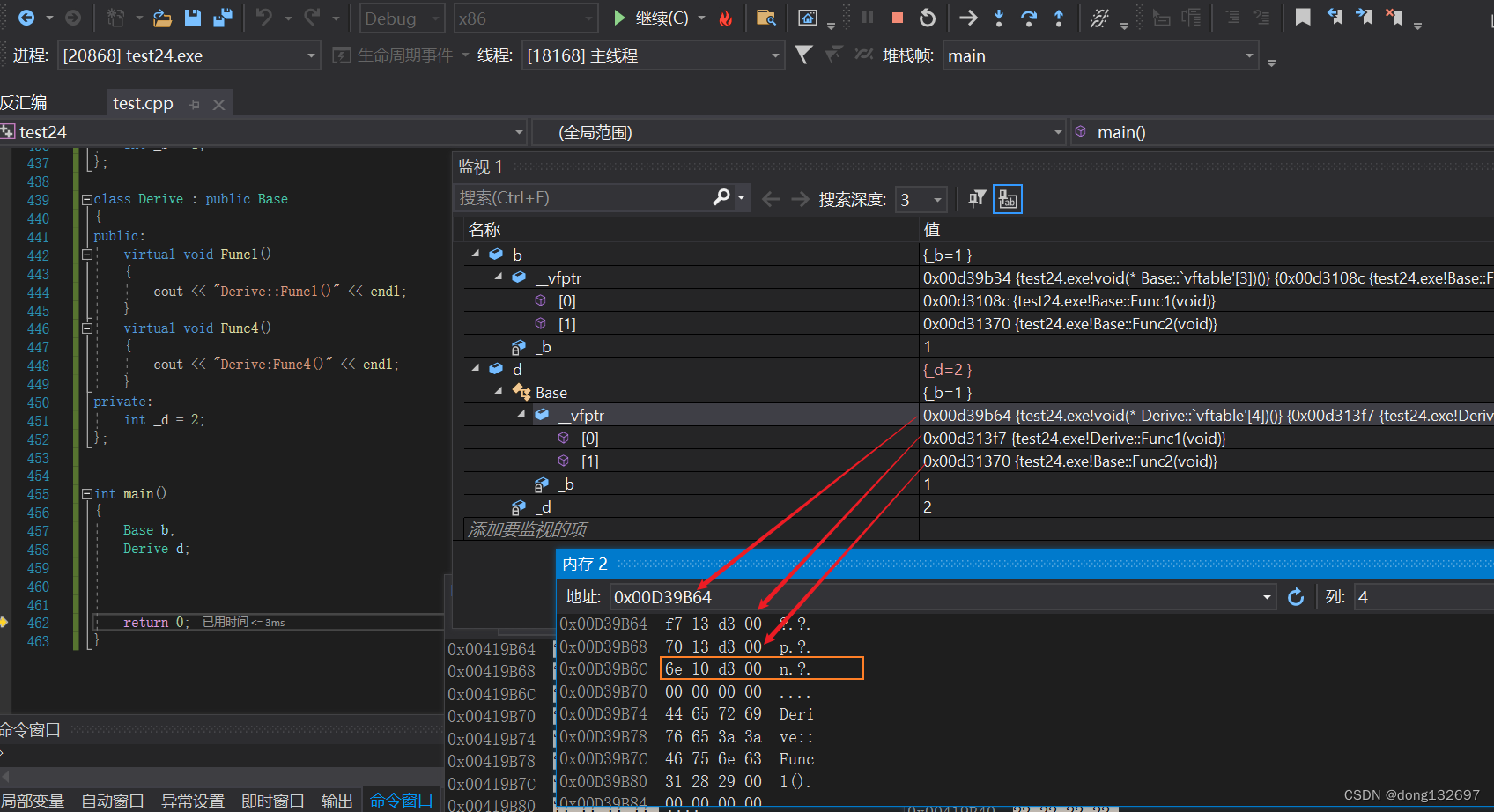Toggle bookmark on current line
1494x812 pixels.
point(1303,18)
